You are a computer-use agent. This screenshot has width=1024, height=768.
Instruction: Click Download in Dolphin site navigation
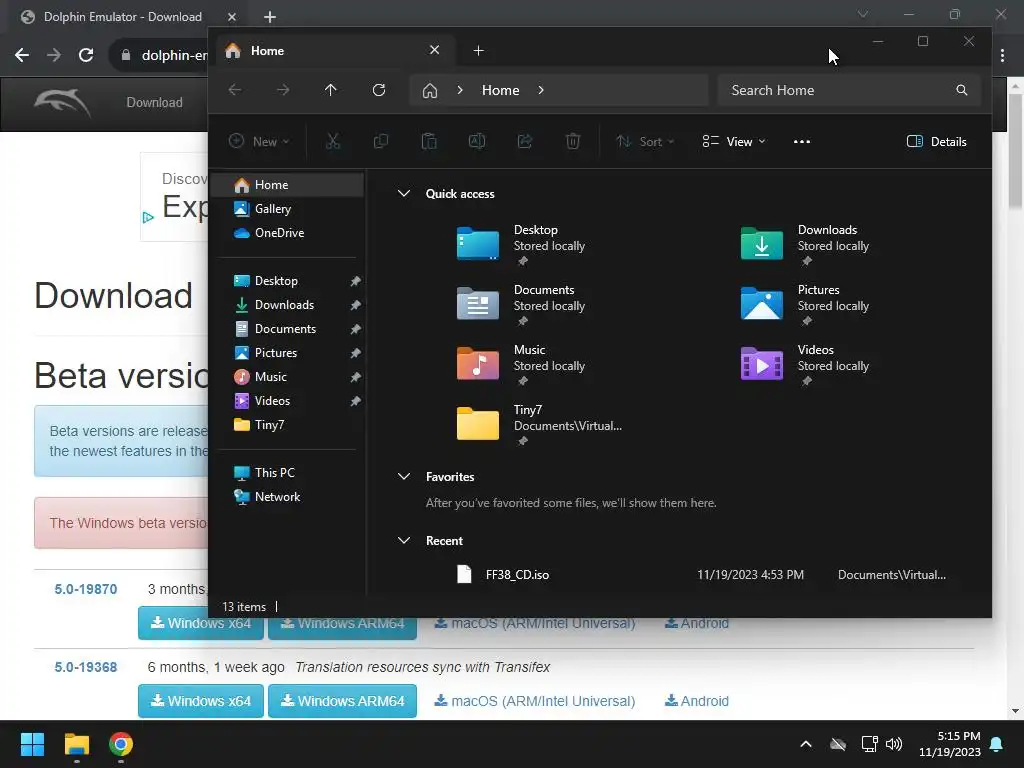[154, 103]
